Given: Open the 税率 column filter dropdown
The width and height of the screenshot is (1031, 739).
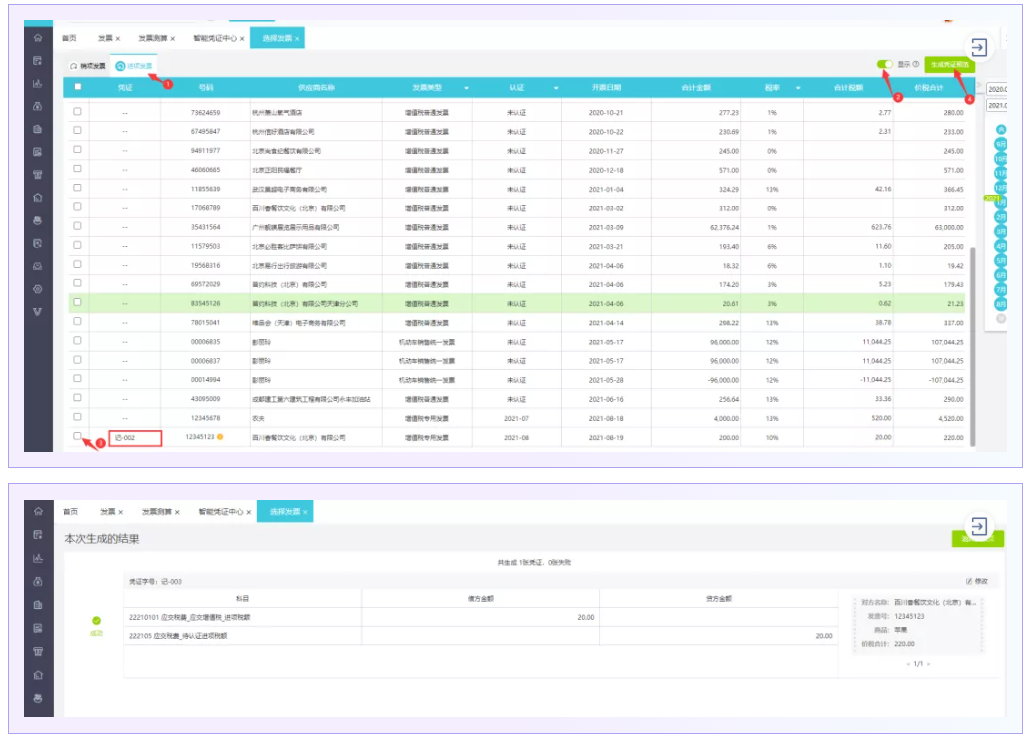Looking at the screenshot, I should tap(798, 88).
